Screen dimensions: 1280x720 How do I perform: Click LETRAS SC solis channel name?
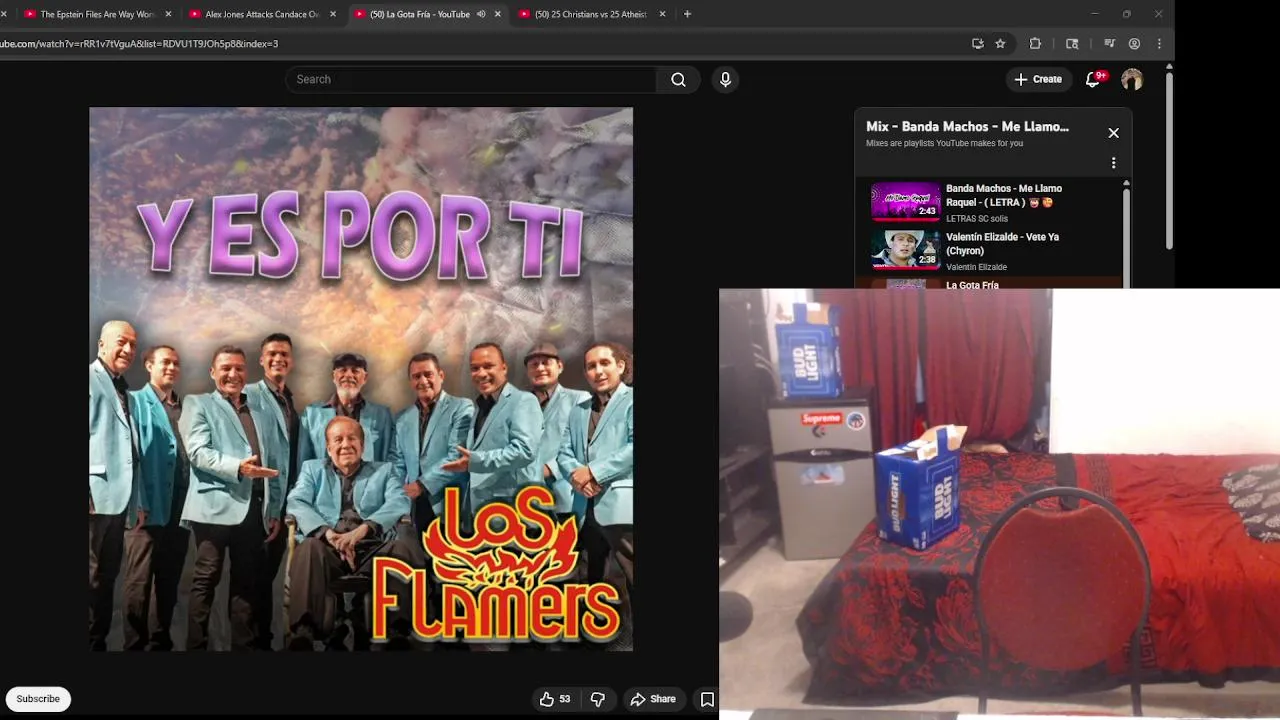coord(977,218)
